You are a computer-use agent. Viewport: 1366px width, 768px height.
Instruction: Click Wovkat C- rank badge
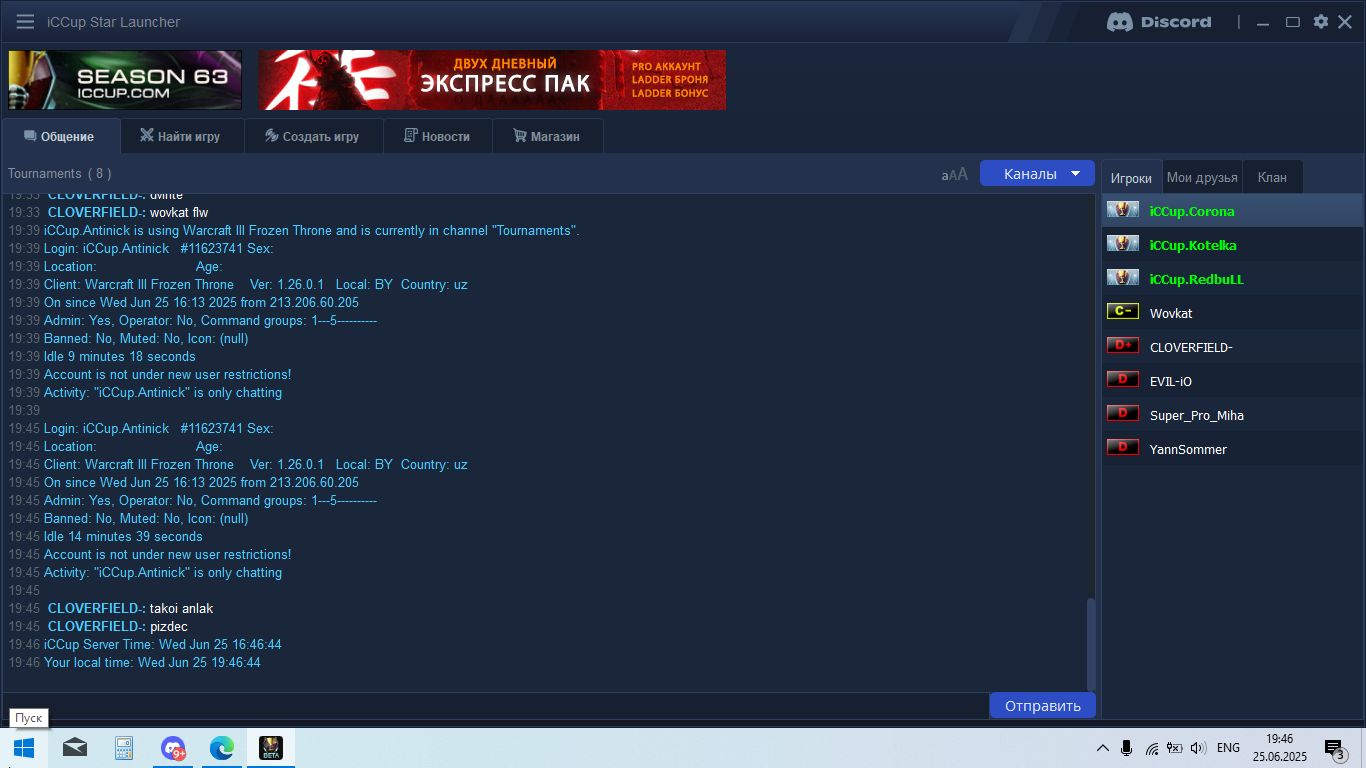point(1123,312)
